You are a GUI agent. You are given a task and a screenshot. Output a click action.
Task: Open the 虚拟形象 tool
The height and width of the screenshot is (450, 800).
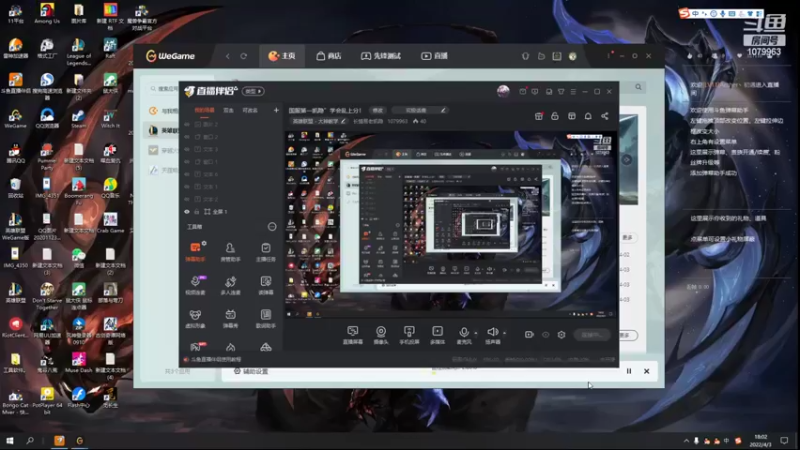195,318
